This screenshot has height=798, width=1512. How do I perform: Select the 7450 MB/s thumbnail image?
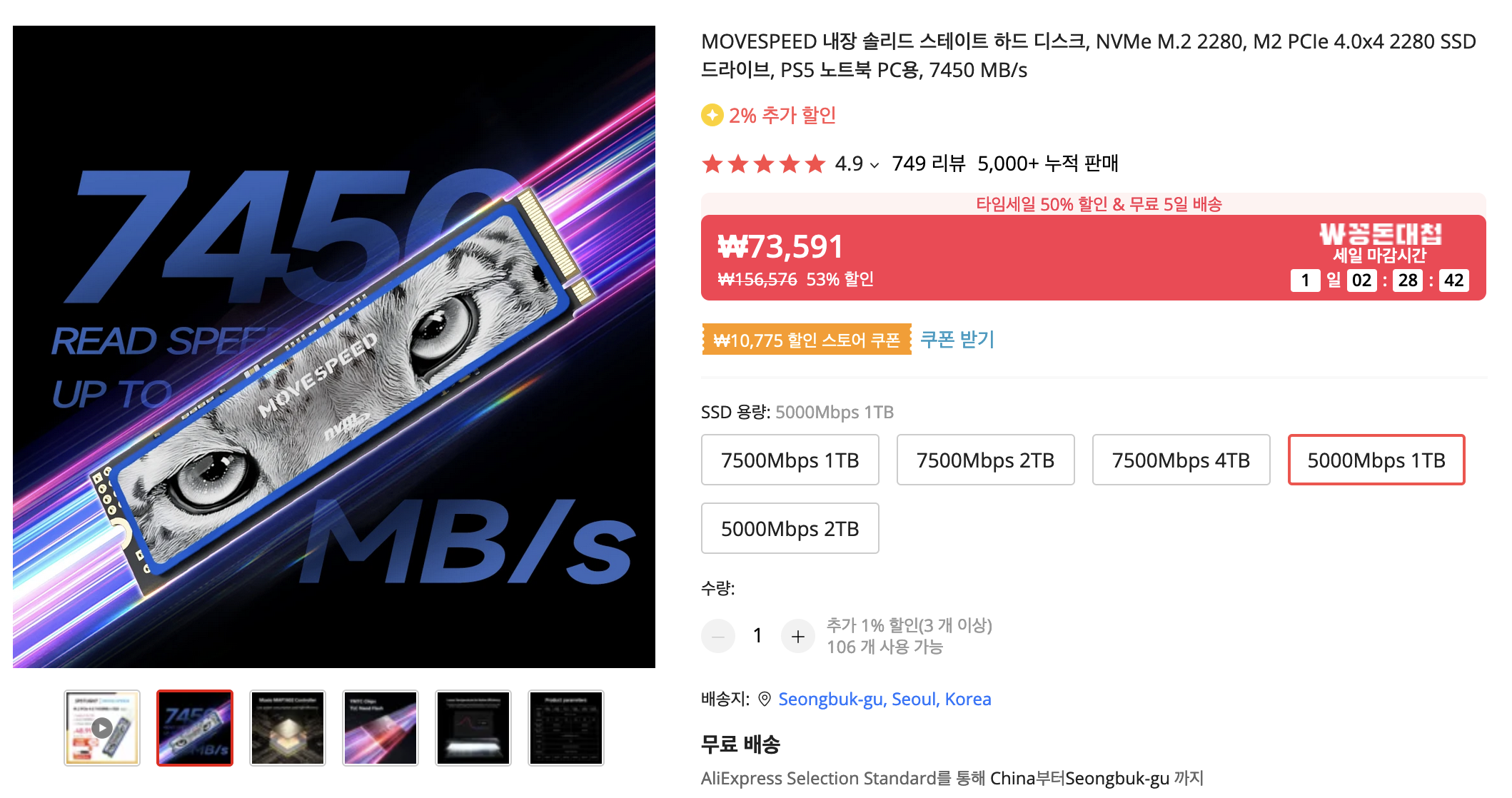click(x=195, y=728)
